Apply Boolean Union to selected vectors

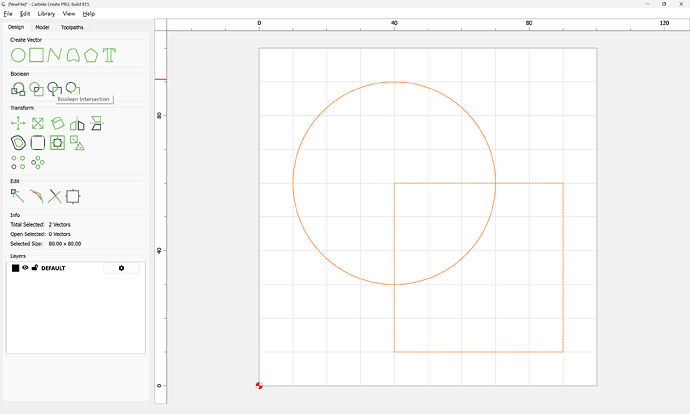click(18, 89)
